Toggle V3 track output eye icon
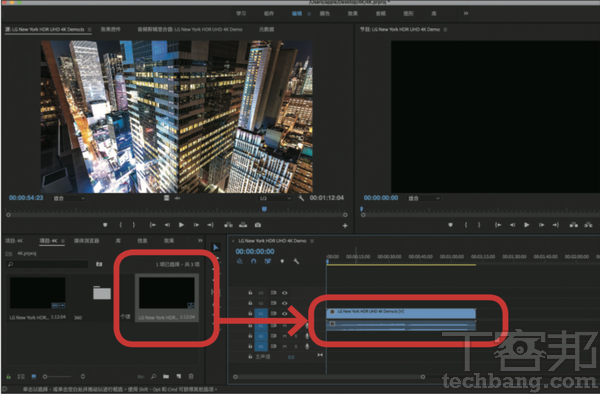600x394 pixels. pos(285,293)
